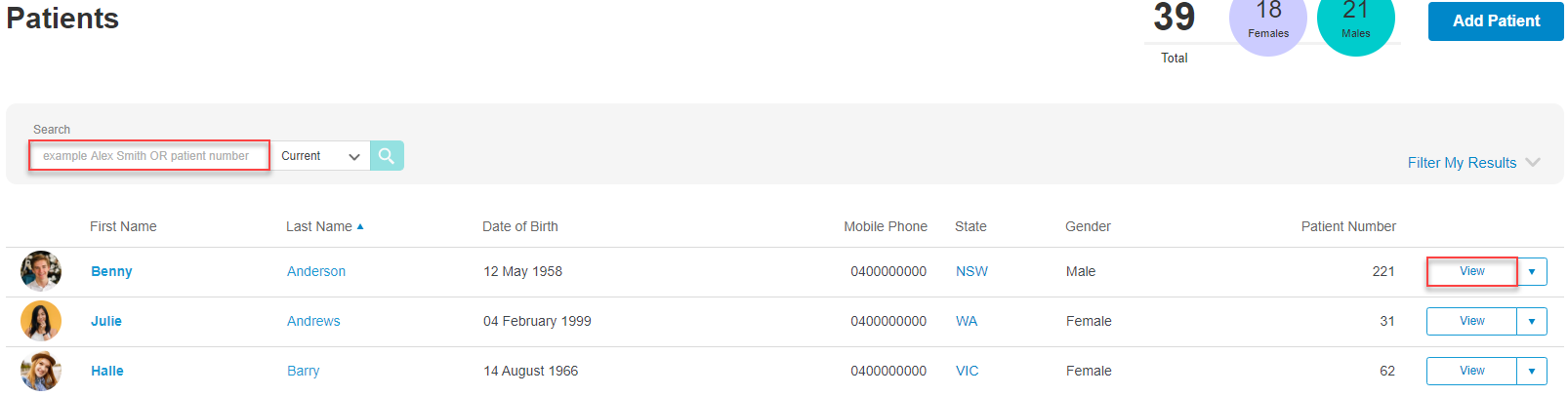The image size is (1568, 396).
Task: Open Halle Barry's avatar photo
Action: (41, 371)
